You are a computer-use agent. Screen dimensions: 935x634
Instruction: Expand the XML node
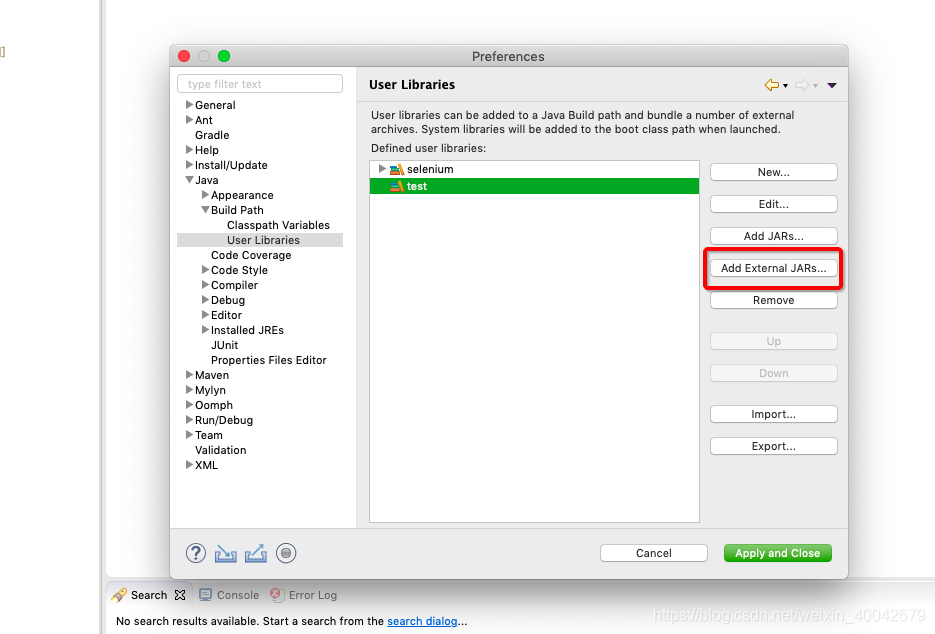coord(189,464)
